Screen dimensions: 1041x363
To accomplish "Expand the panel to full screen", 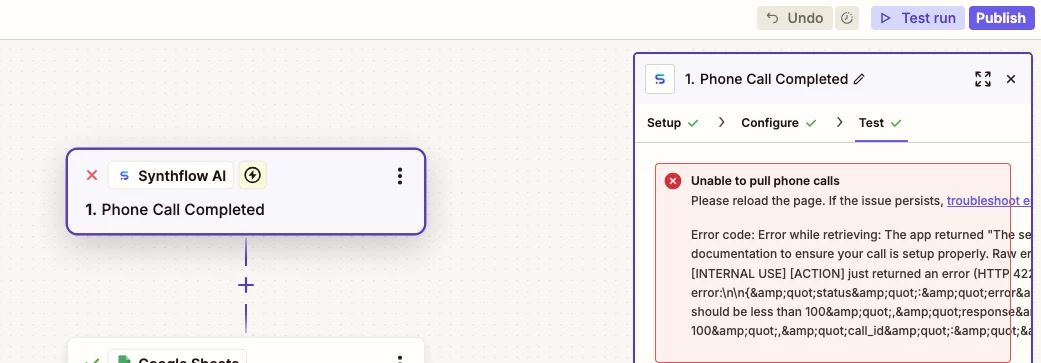I will click(983, 79).
